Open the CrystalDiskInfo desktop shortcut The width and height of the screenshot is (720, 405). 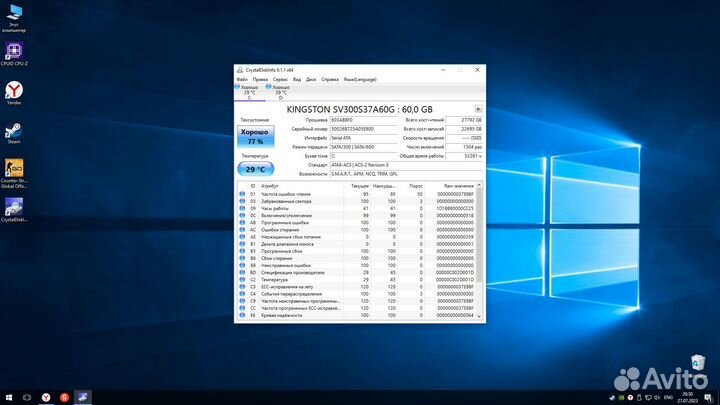pos(14,210)
